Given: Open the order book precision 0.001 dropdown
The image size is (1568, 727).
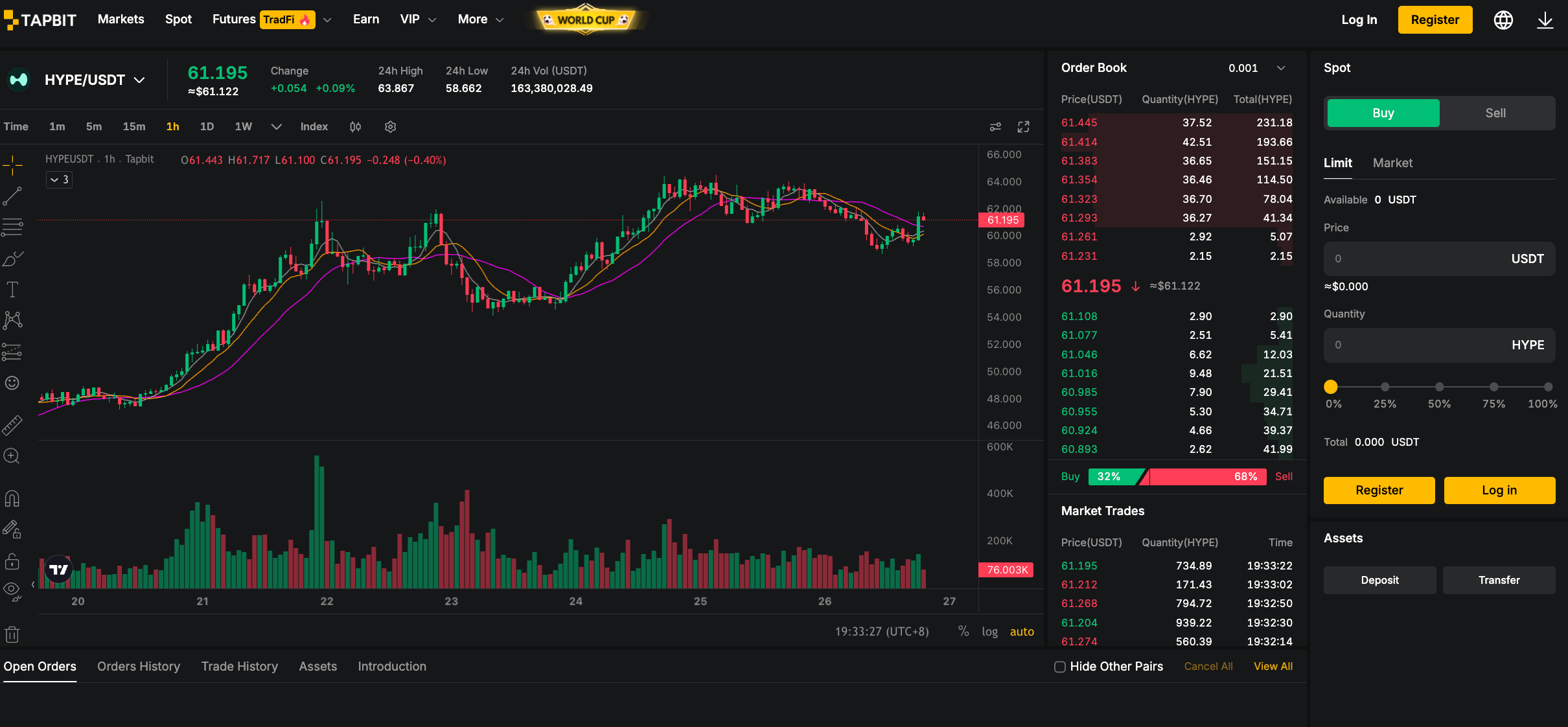Looking at the screenshot, I should tap(1256, 68).
